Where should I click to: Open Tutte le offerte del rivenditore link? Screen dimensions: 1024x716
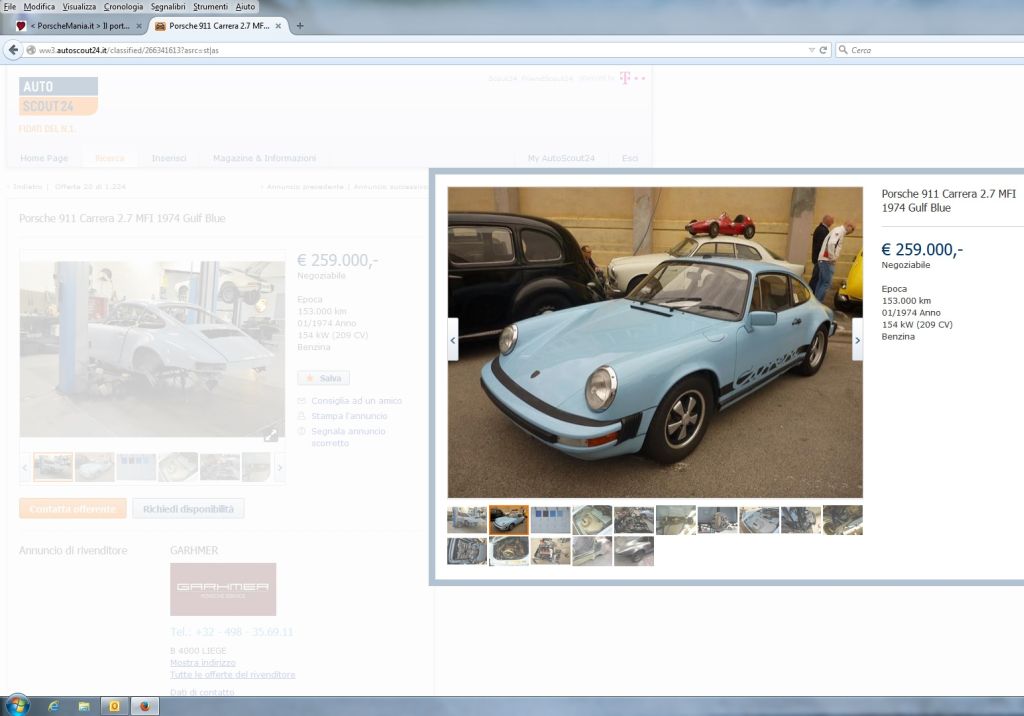coord(232,674)
